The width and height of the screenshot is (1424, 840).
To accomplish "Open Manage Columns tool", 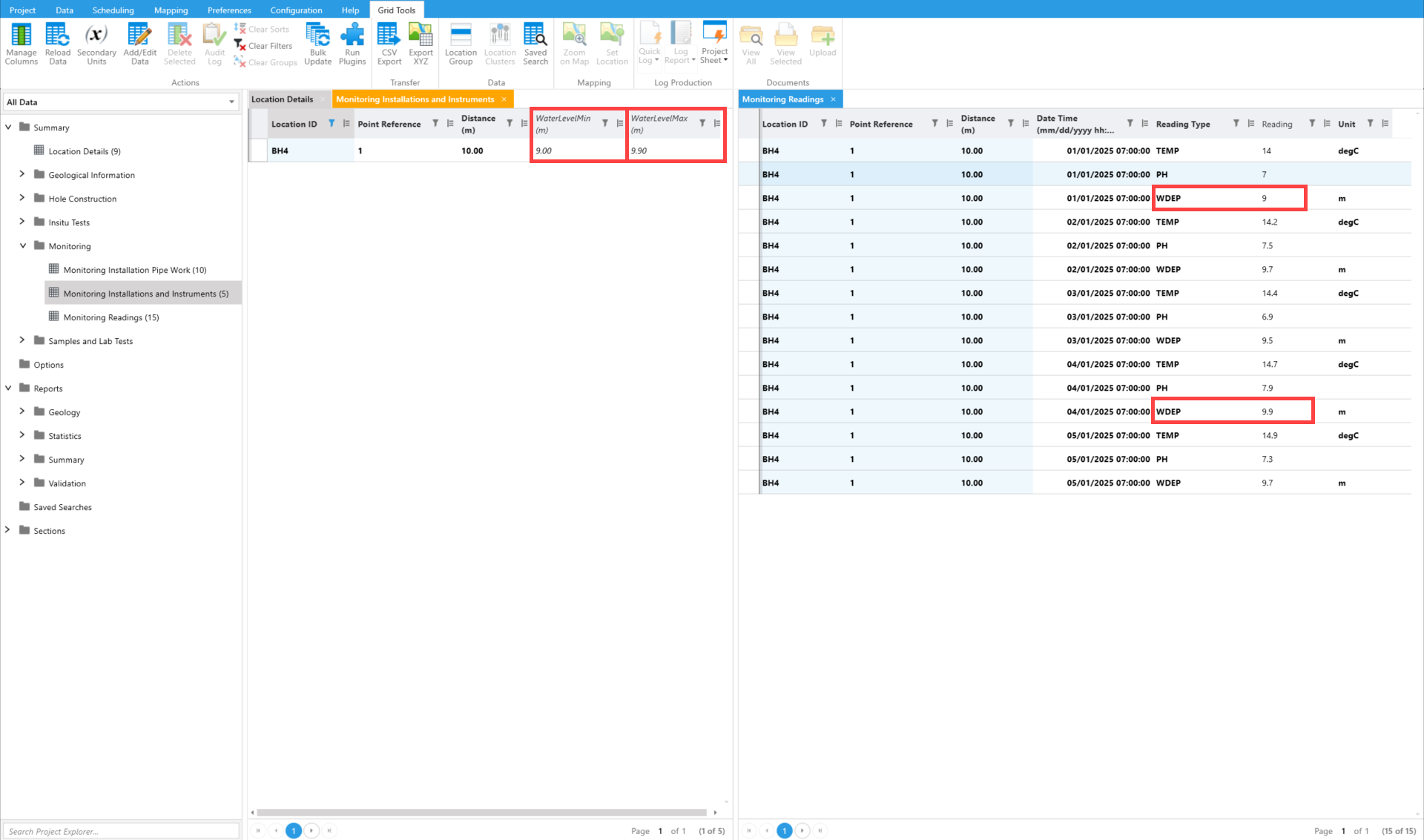I will pyautogui.click(x=21, y=43).
